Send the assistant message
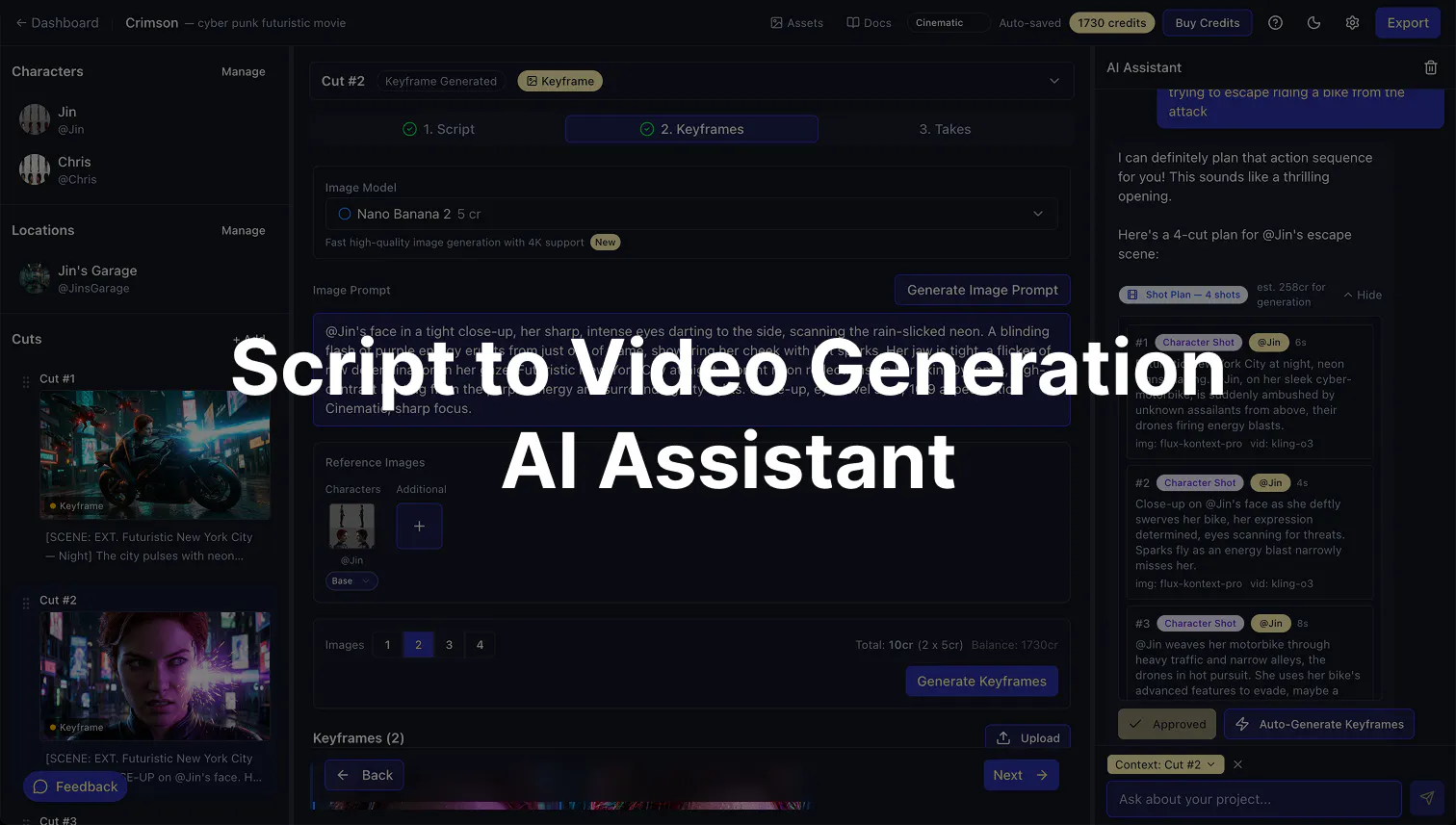Viewport: 1456px width, 825px height. pos(1426,798)
